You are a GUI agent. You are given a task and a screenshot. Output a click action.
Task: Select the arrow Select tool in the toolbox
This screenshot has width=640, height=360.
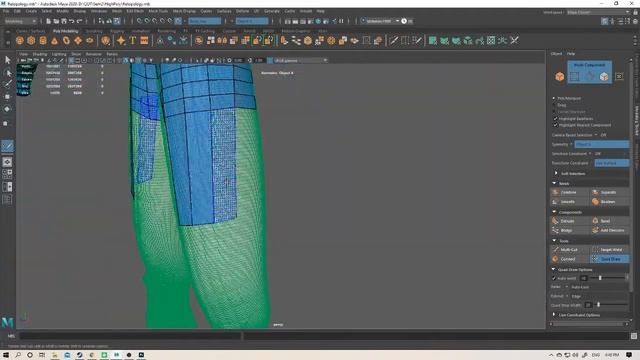[x=7, y=60]
